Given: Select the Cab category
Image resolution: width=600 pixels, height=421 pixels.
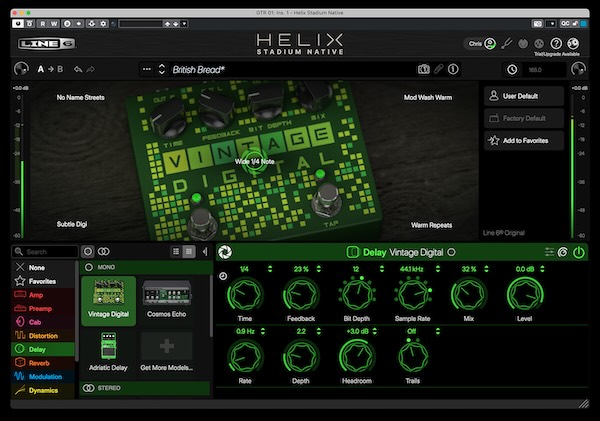Looking at the screenshot, I should [43, 322].
